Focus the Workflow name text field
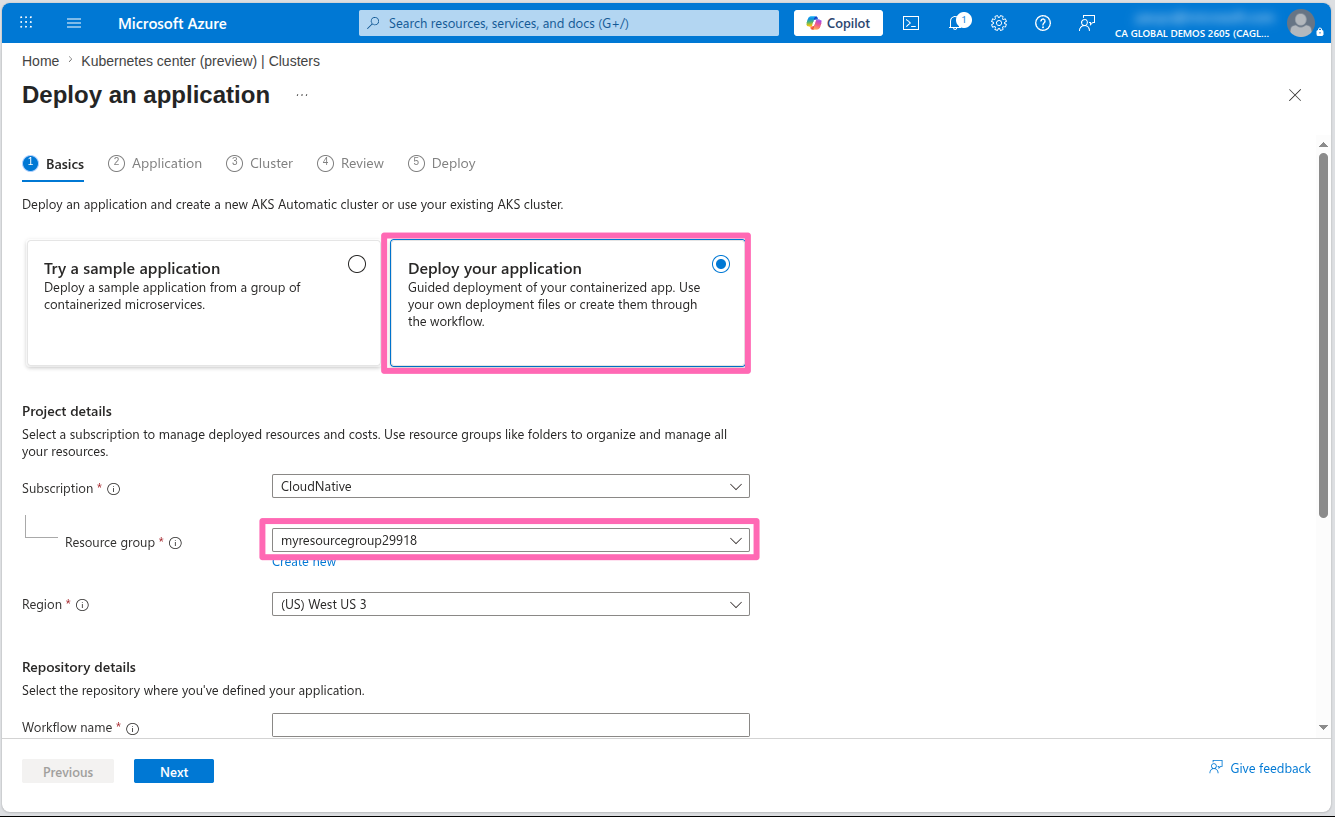Image resolution: width=1335 pixels, height=817 pixels. (x=510, y=725)
